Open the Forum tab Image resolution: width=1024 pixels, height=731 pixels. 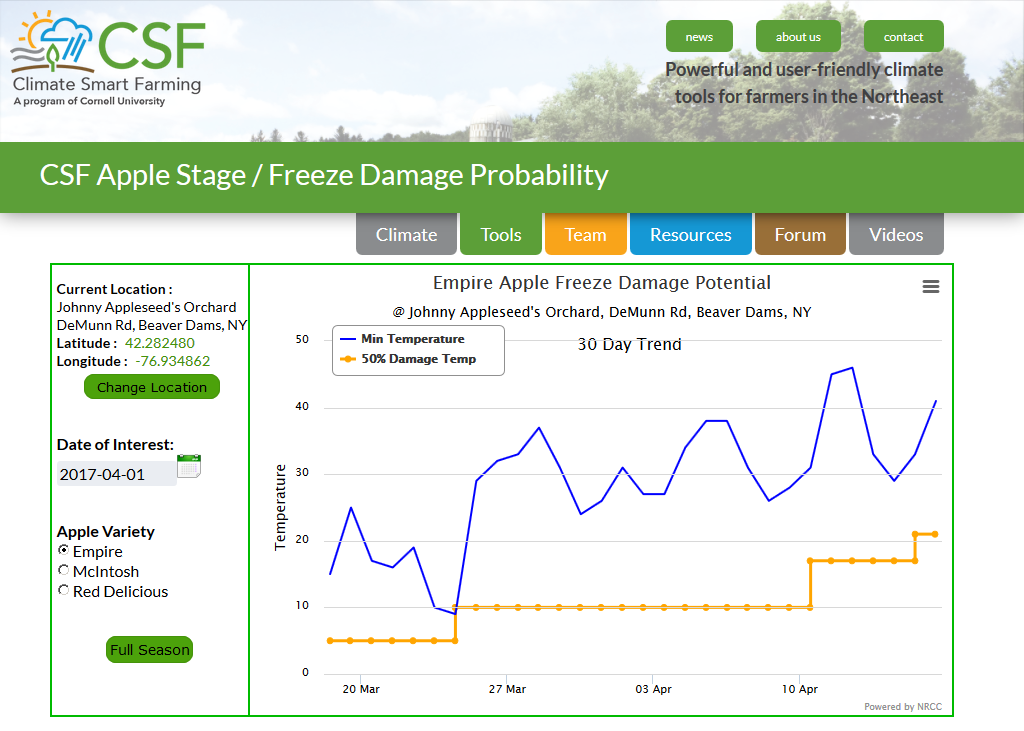(x=800, y=235)
